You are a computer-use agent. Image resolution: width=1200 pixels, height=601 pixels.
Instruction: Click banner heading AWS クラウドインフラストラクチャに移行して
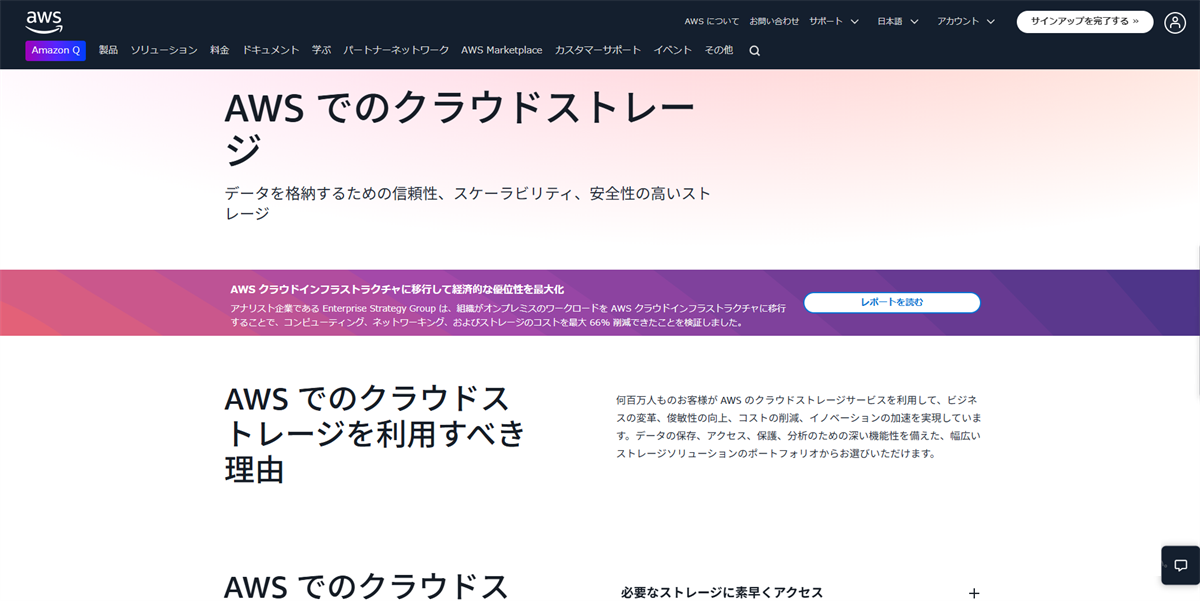pos(397,289)
